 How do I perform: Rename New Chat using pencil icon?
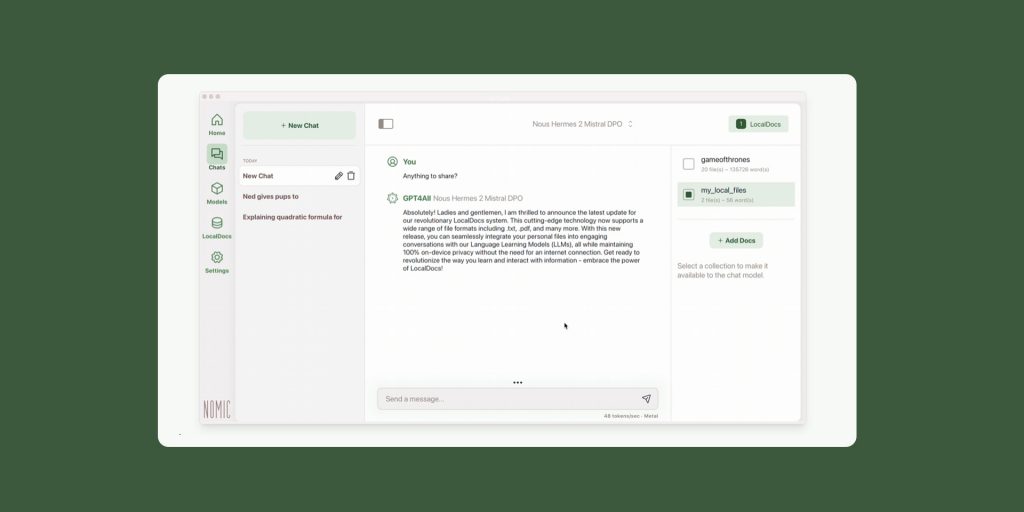tap(338, 176)
